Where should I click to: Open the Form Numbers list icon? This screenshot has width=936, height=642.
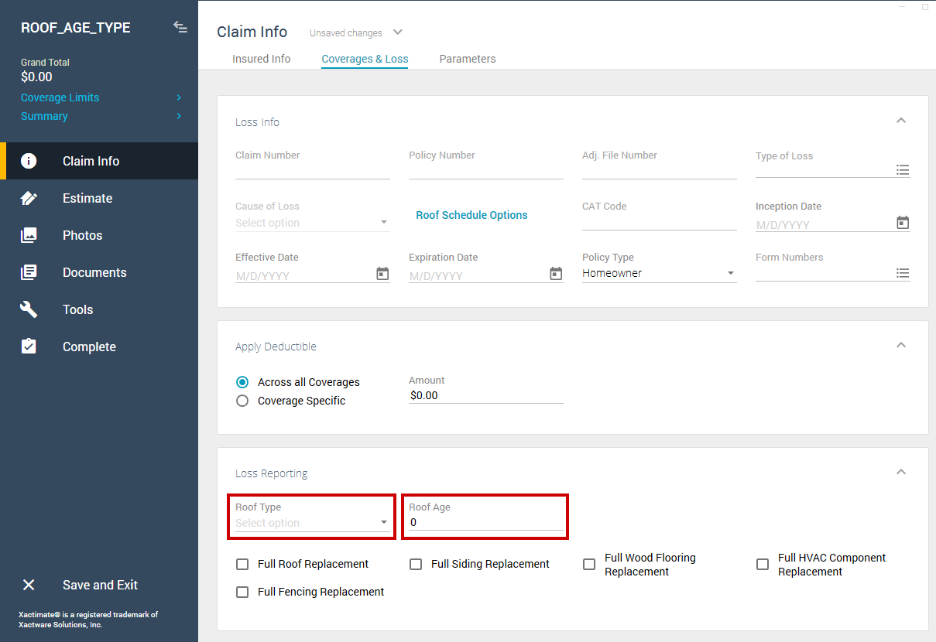tap(902, 274)
